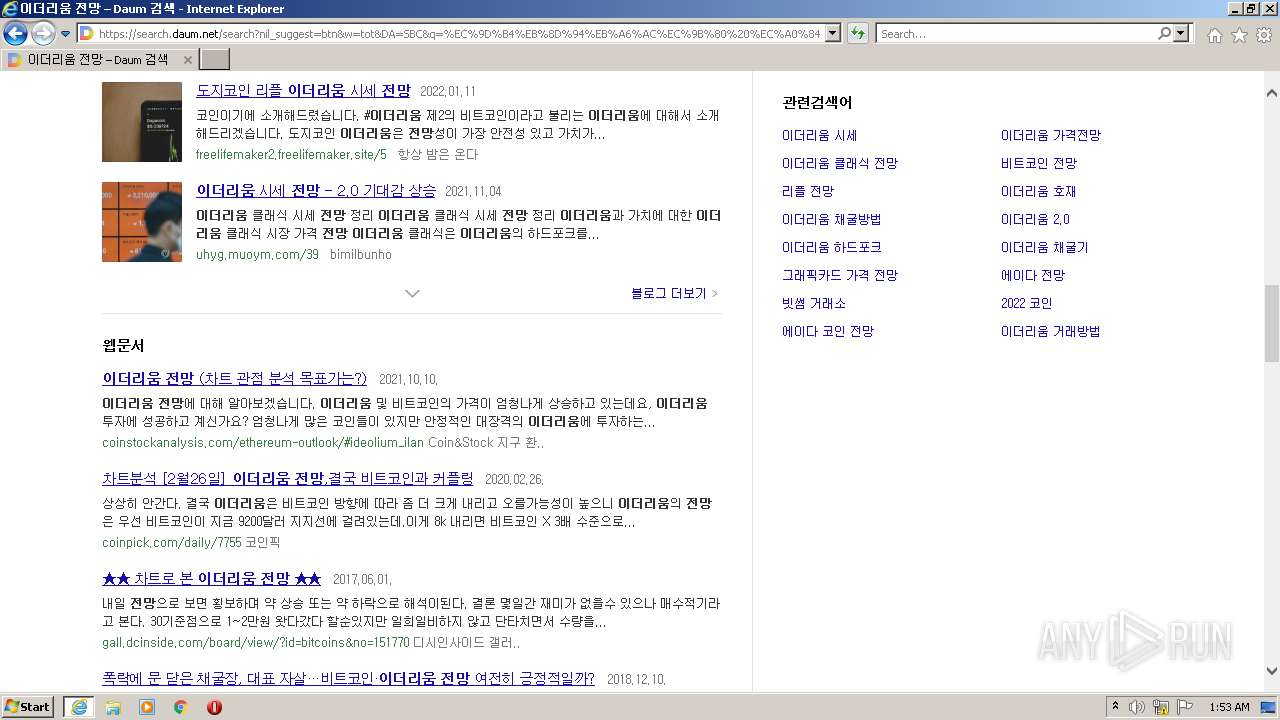
Task: Open the Tools gear icon
Action: 1264,35
